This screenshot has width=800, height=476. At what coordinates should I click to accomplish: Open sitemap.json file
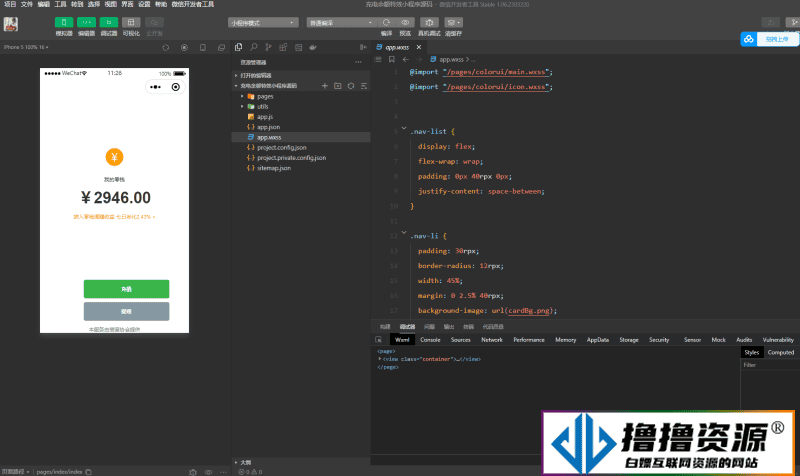[301, 167]
